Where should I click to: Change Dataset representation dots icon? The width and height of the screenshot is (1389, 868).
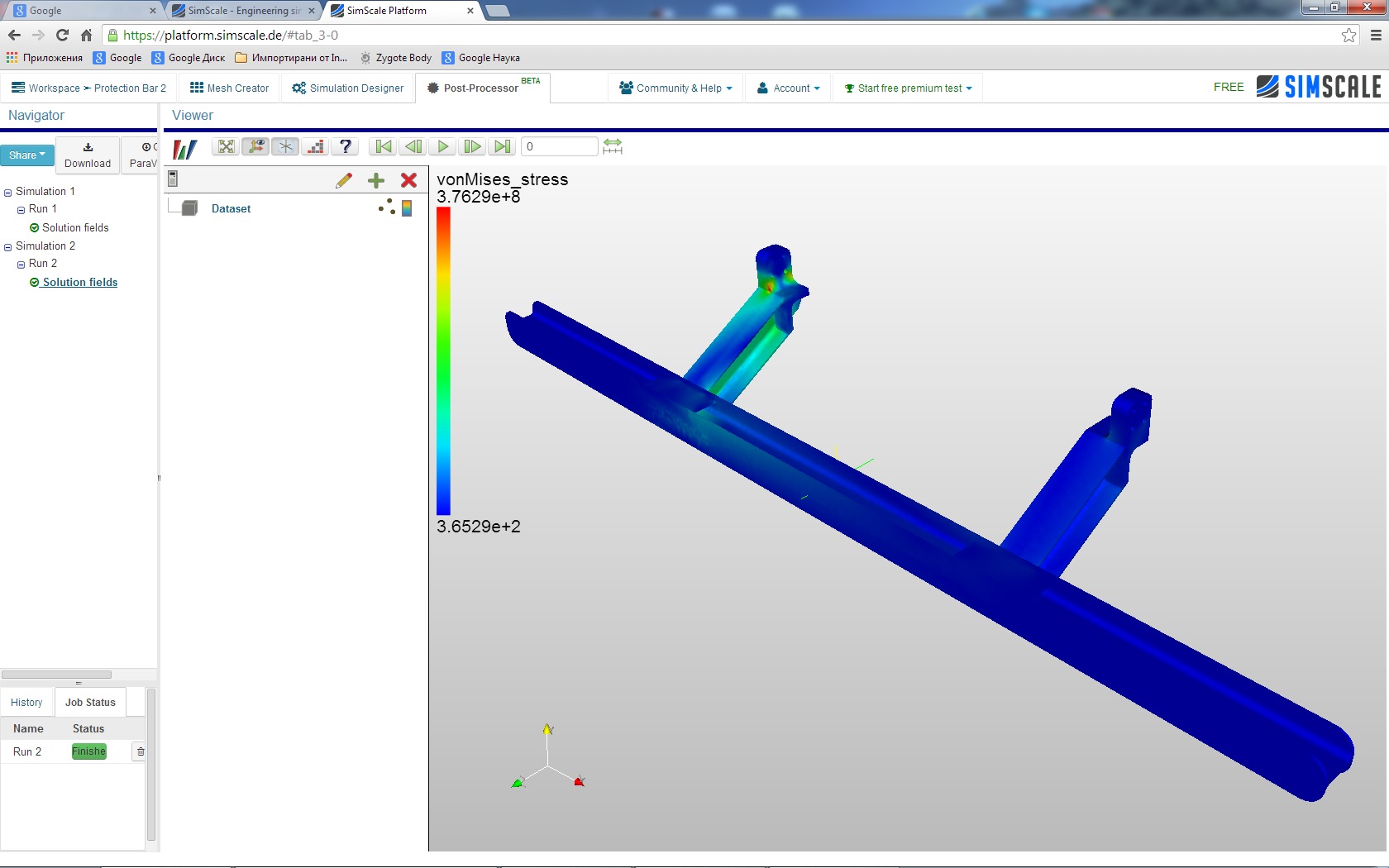[x=386, y=207]
